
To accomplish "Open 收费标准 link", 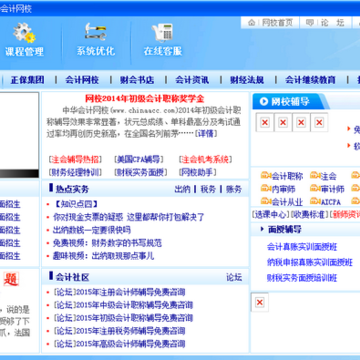I will pos(309,215).
